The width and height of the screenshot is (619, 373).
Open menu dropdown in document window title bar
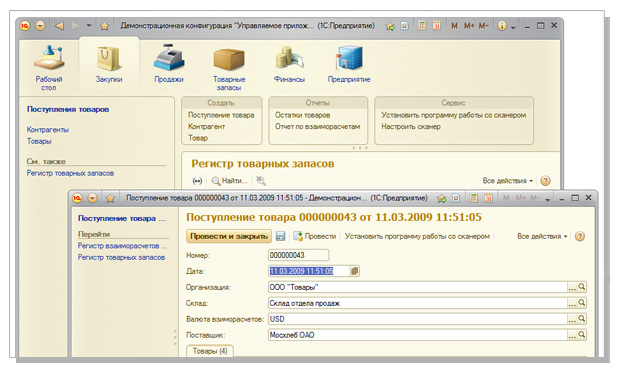(93, 198)
